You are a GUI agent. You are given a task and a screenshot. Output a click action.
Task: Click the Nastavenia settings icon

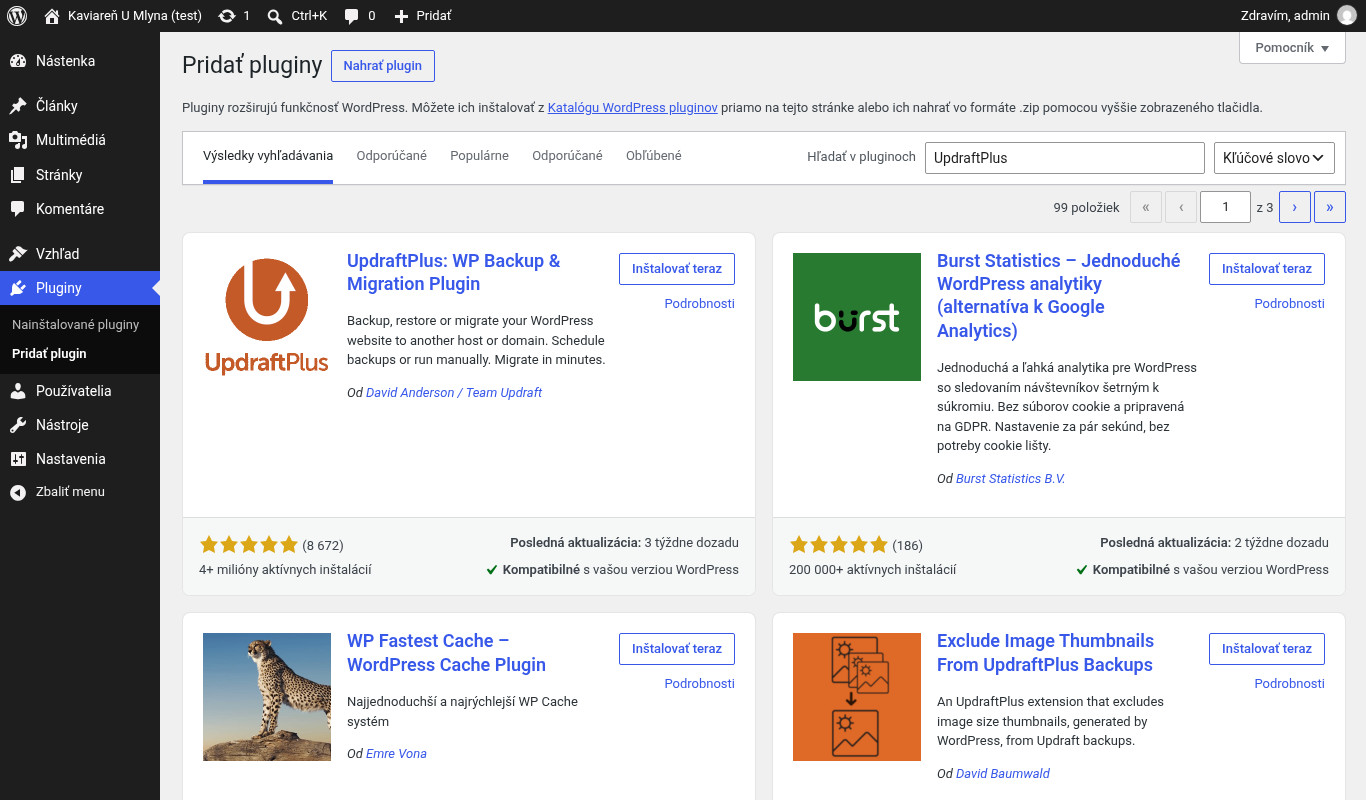(18, 459)
